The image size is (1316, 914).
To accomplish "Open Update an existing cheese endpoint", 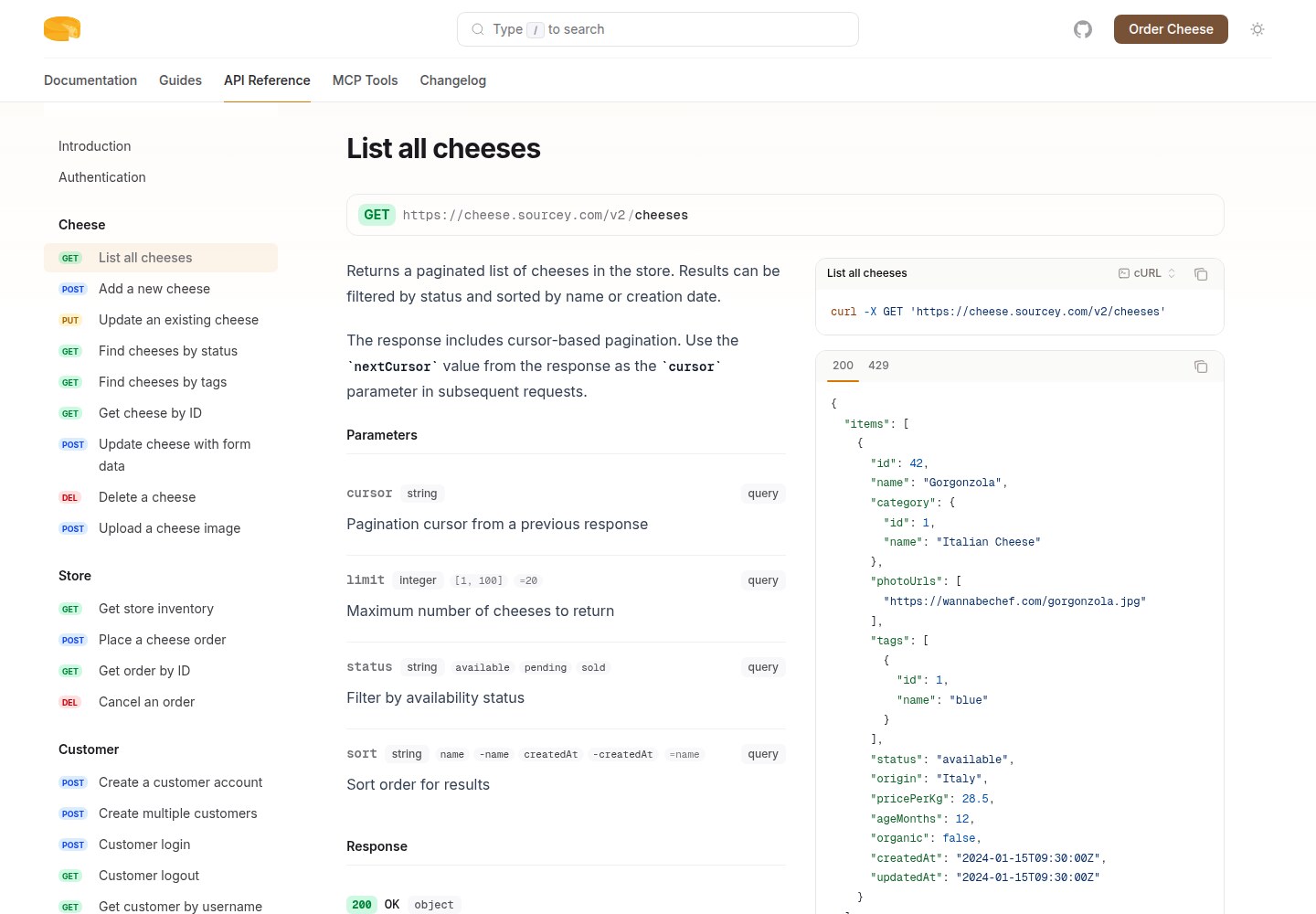I will tap(178, 320).
